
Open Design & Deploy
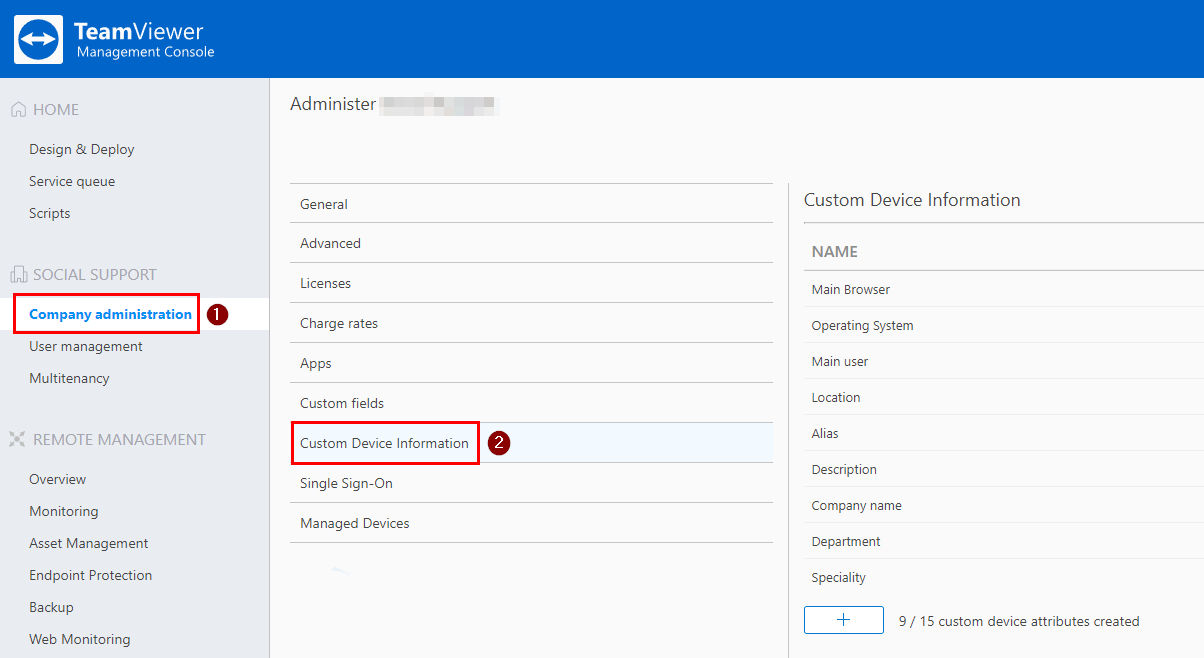(82, 149)
